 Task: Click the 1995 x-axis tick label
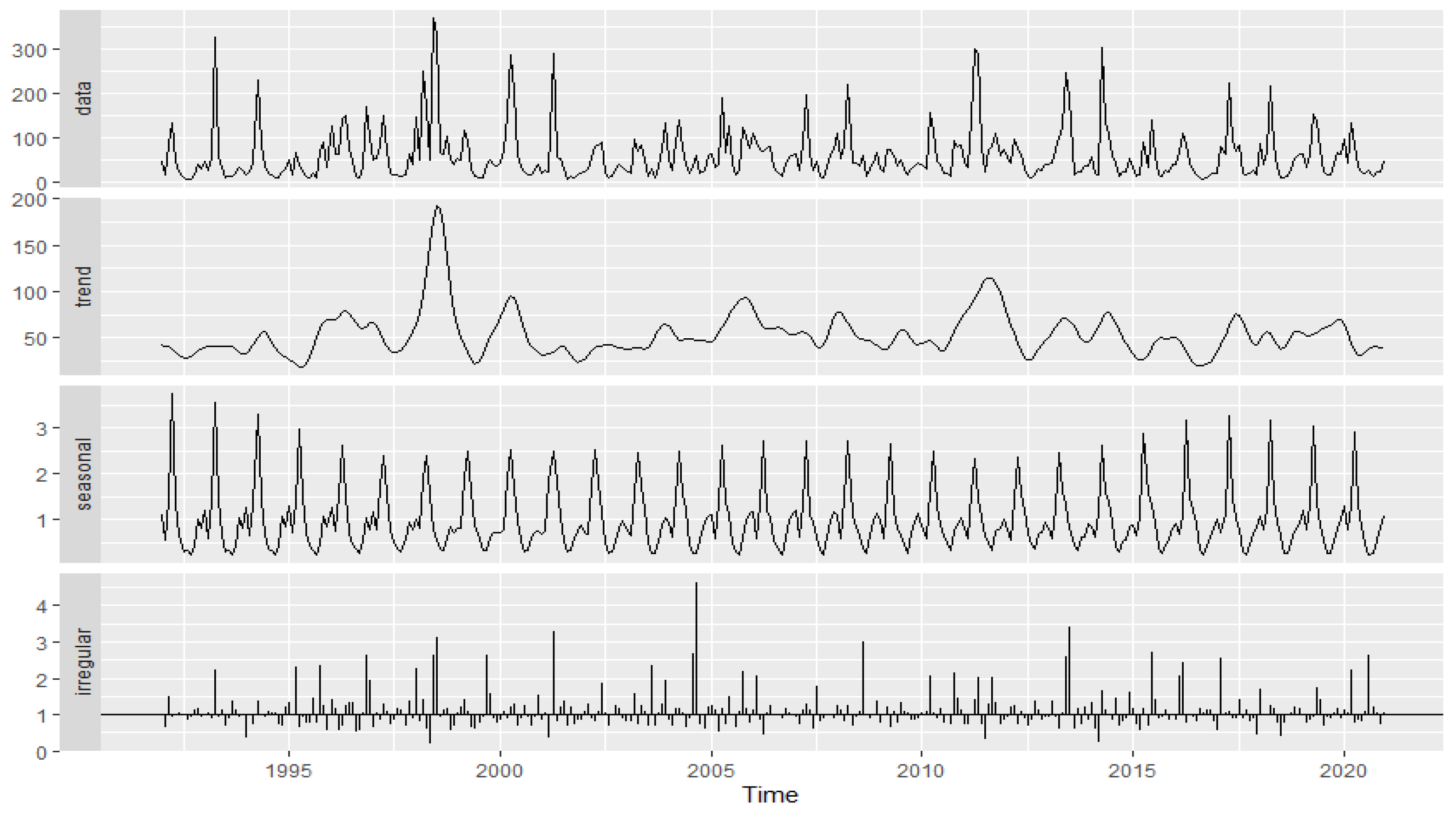289,771
